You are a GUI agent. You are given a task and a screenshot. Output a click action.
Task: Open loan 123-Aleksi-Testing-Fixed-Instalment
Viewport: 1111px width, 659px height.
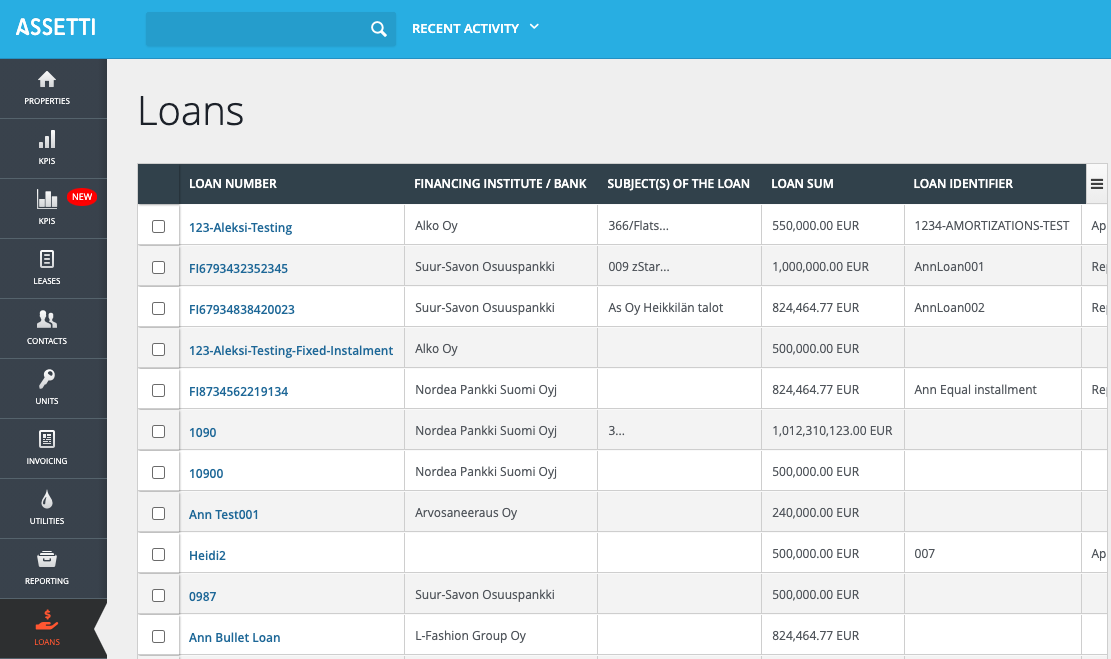[x=291, y=351]
